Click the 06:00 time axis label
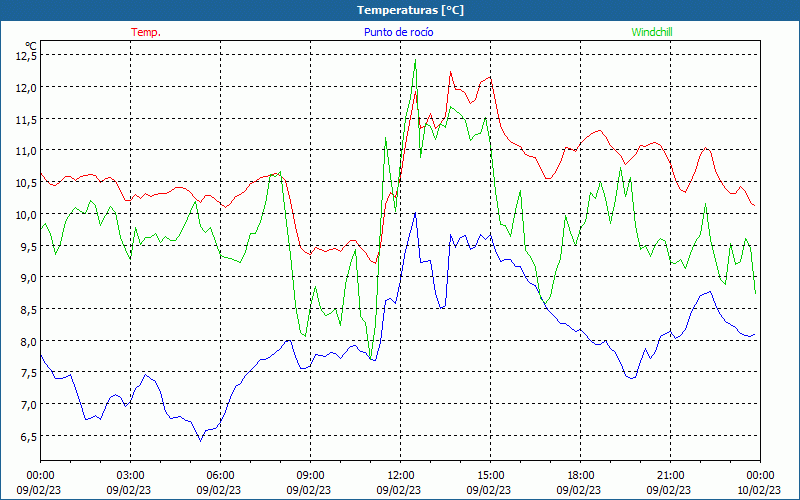The image size is (800, 500). [220, 475]
